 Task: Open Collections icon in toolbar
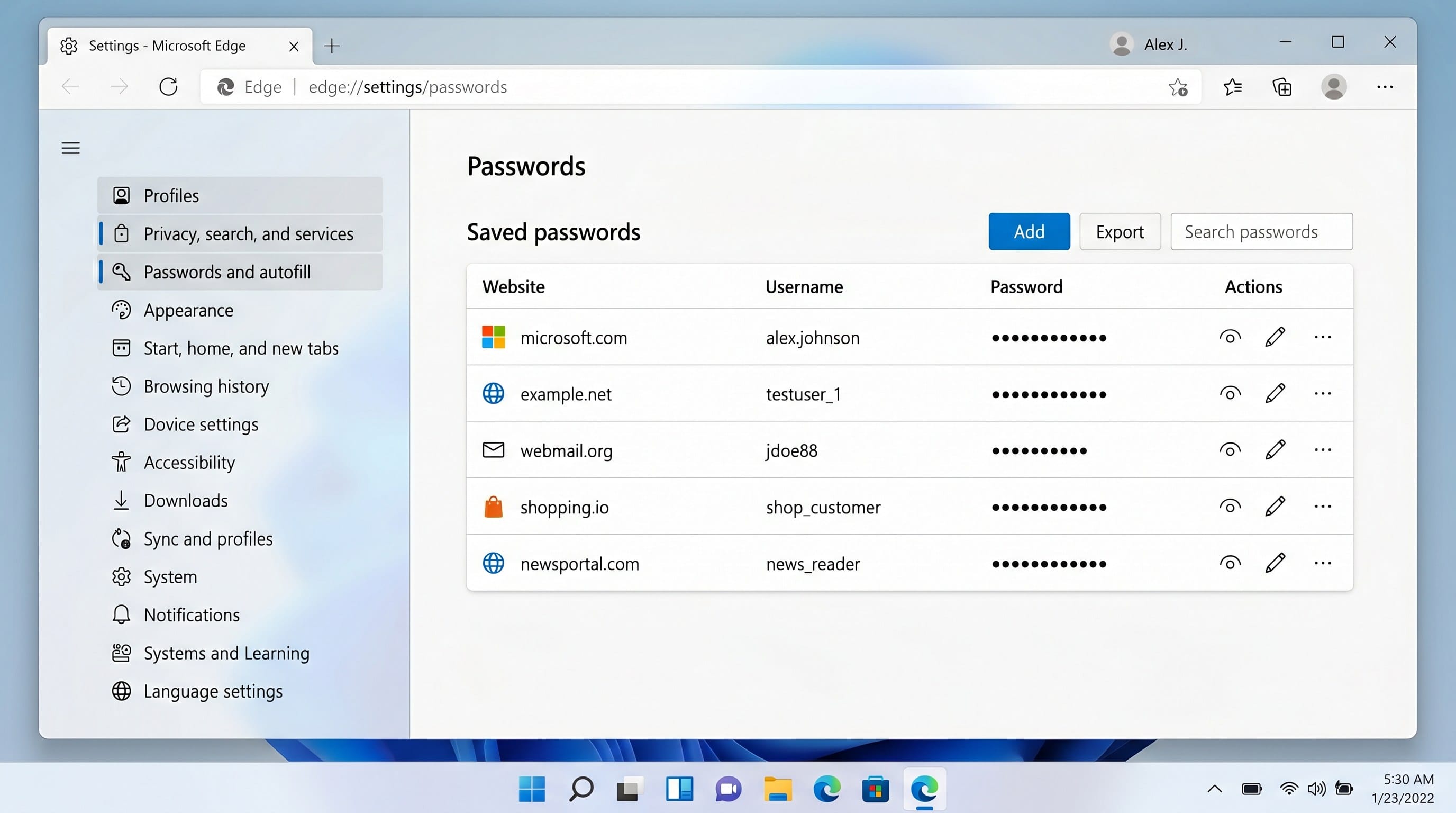(x=1282, y=87)
